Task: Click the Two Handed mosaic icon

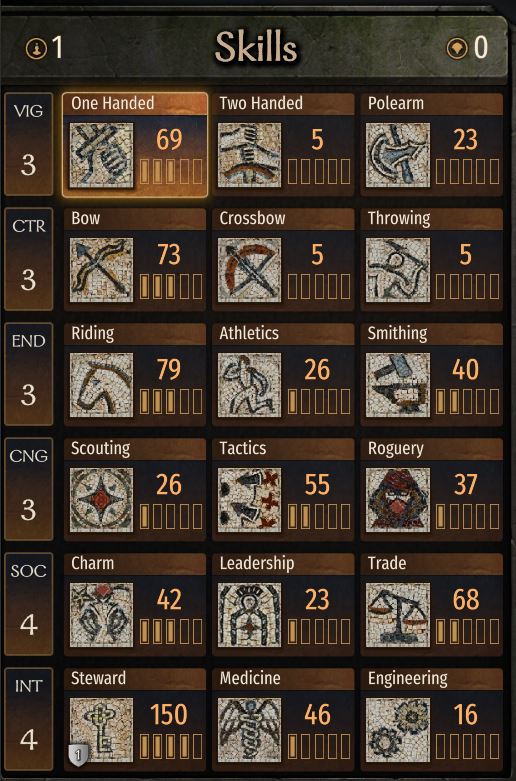Action: tap(250, 155)
